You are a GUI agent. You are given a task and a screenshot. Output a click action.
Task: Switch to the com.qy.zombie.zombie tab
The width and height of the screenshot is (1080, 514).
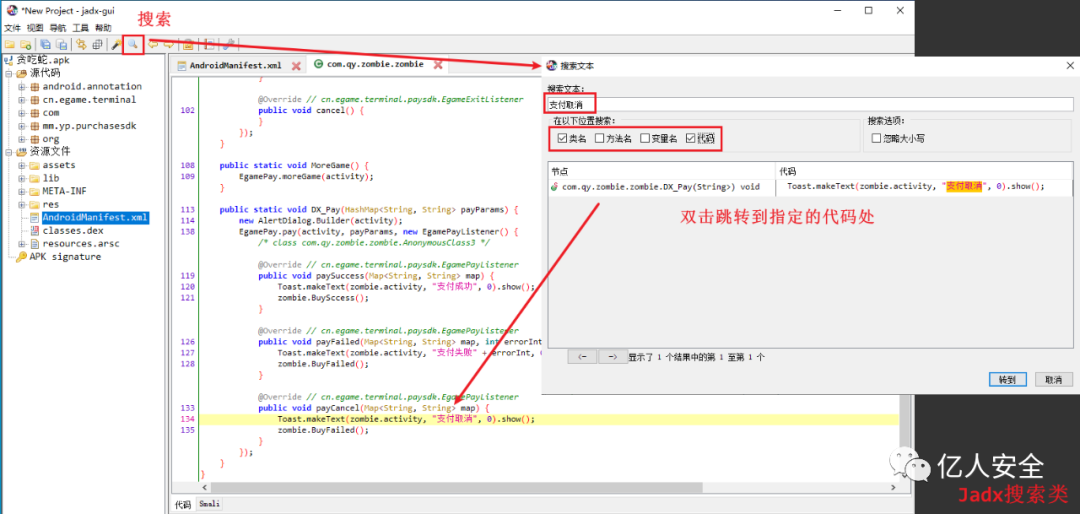(375, 65)
